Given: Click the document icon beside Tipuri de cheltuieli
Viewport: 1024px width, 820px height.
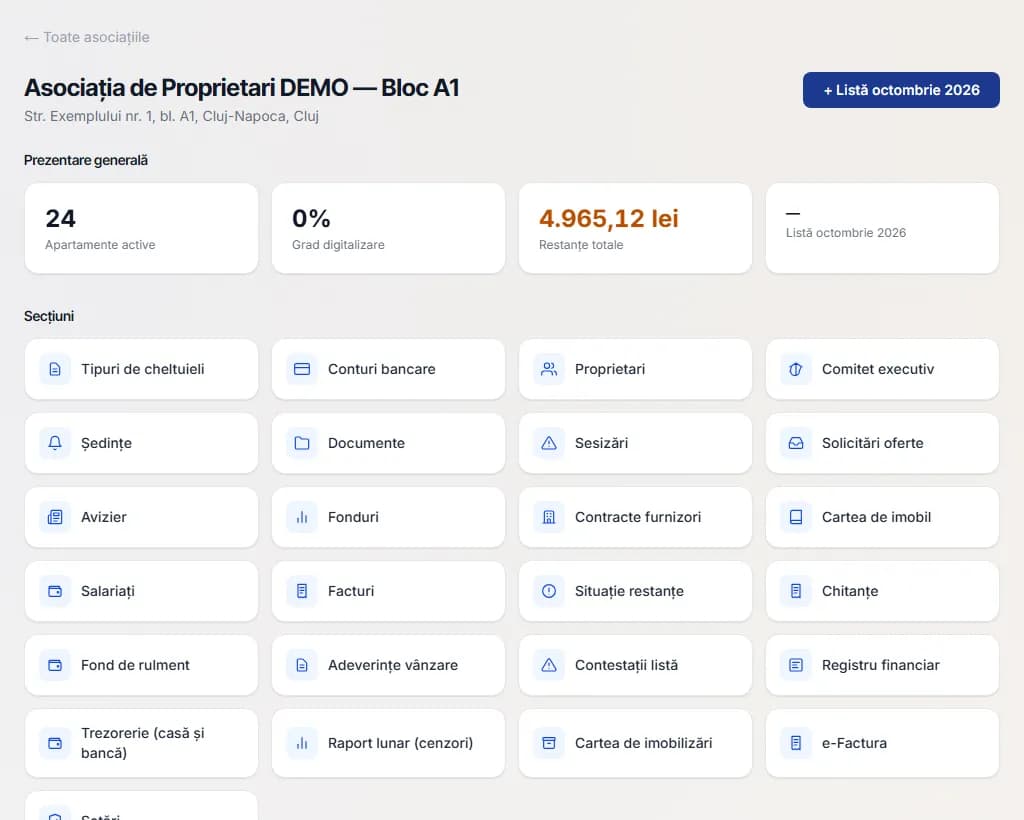Looking at the screenshot, I should [55, 370].
